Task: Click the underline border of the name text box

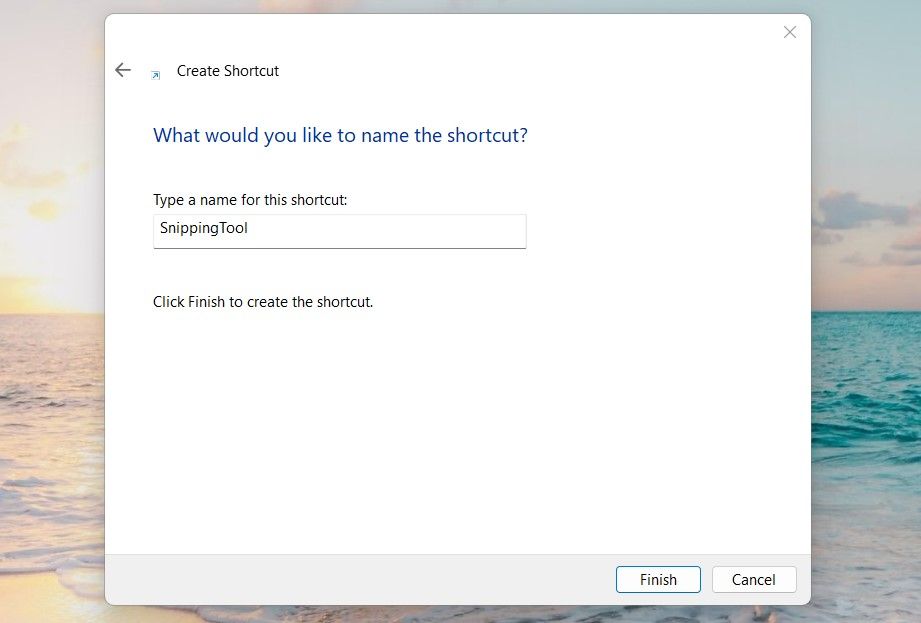Action: [340, 247]
